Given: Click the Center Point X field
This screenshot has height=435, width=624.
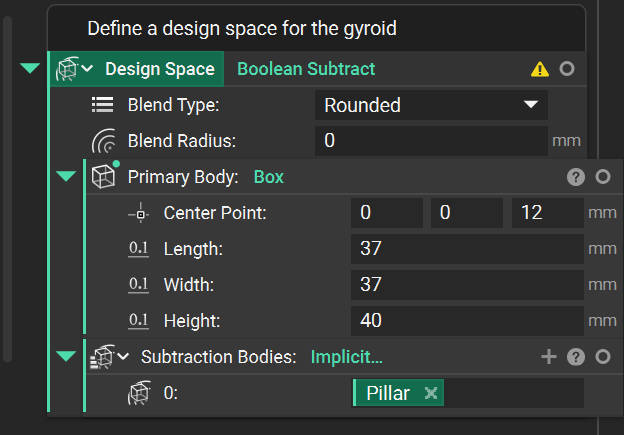Looking at the screenshot, I should [x=386, y=213].
